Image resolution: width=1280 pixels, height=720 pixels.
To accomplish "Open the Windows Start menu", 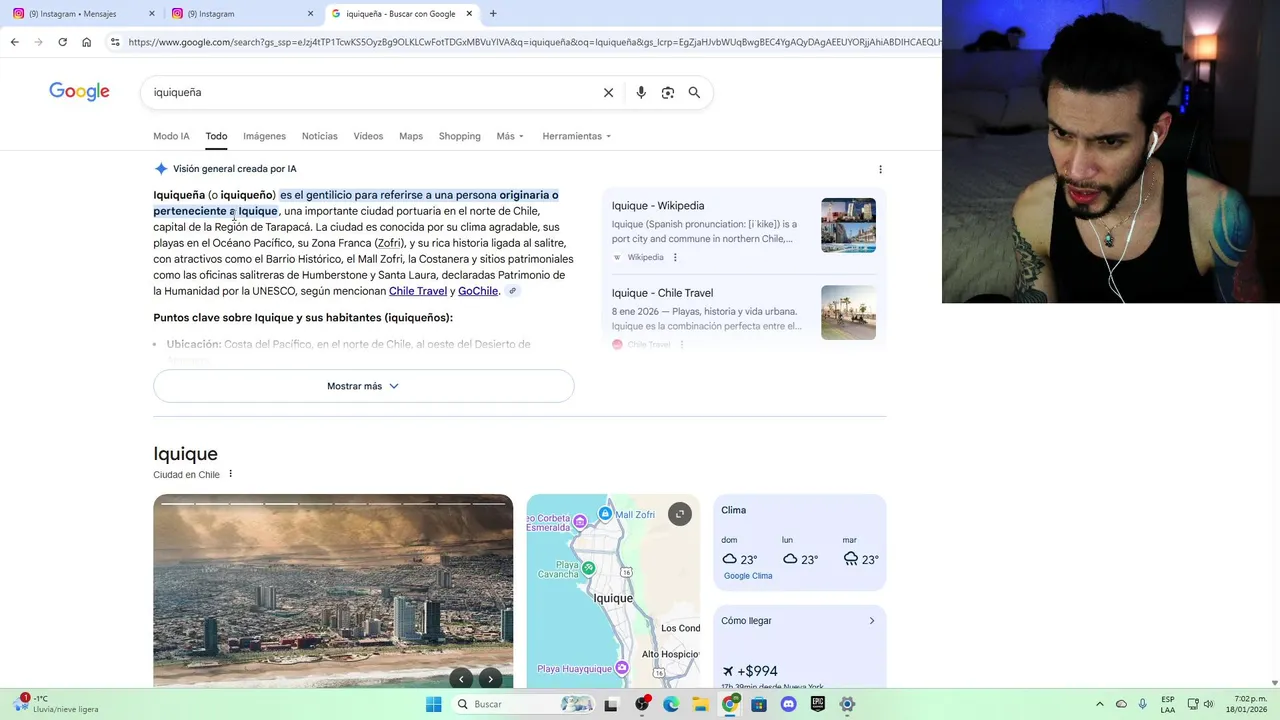I will (433, 704).
